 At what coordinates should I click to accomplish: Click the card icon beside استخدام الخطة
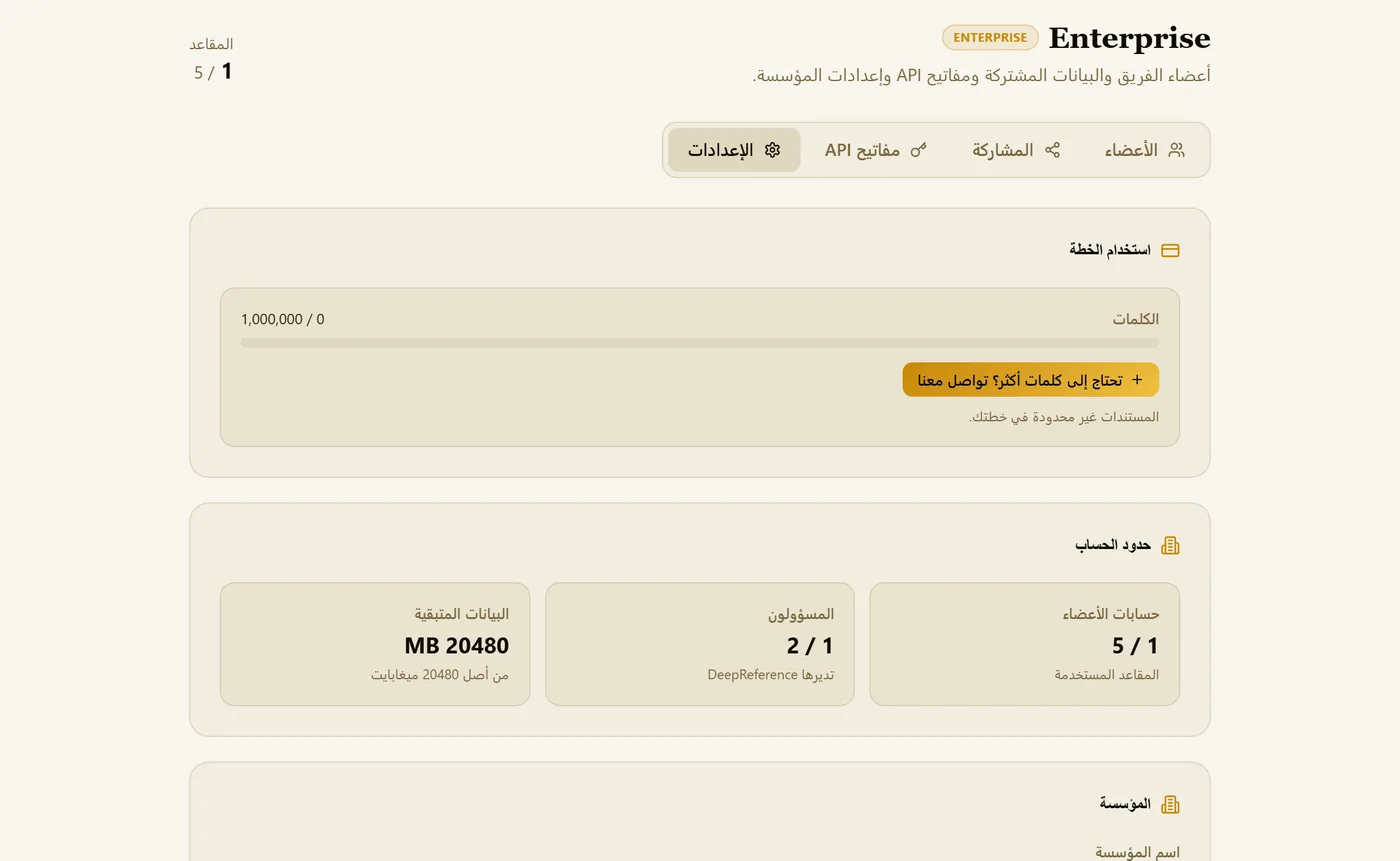pyautogui.click(x=1170, y=250)
